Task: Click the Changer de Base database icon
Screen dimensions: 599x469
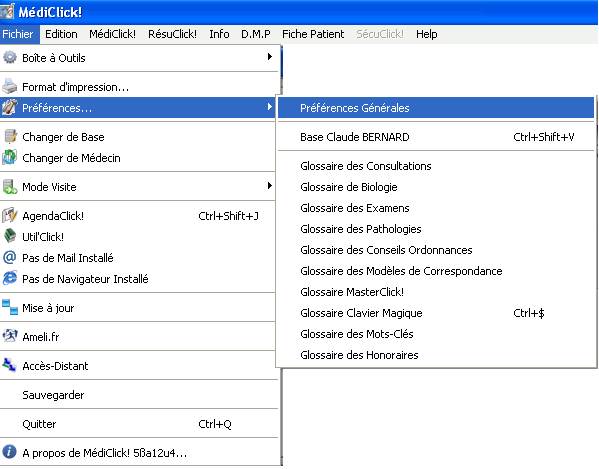Action: click(x=10, y=136)
